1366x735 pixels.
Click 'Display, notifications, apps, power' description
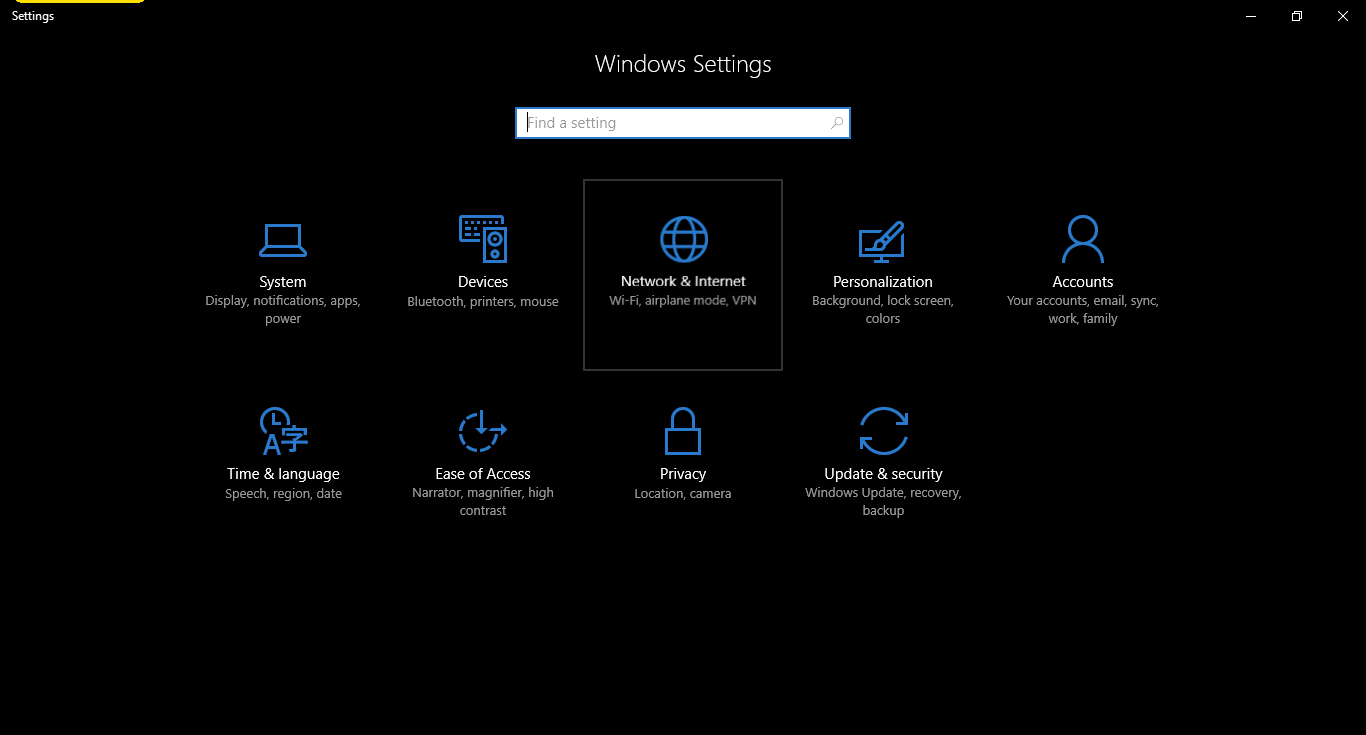click(283, 310)
